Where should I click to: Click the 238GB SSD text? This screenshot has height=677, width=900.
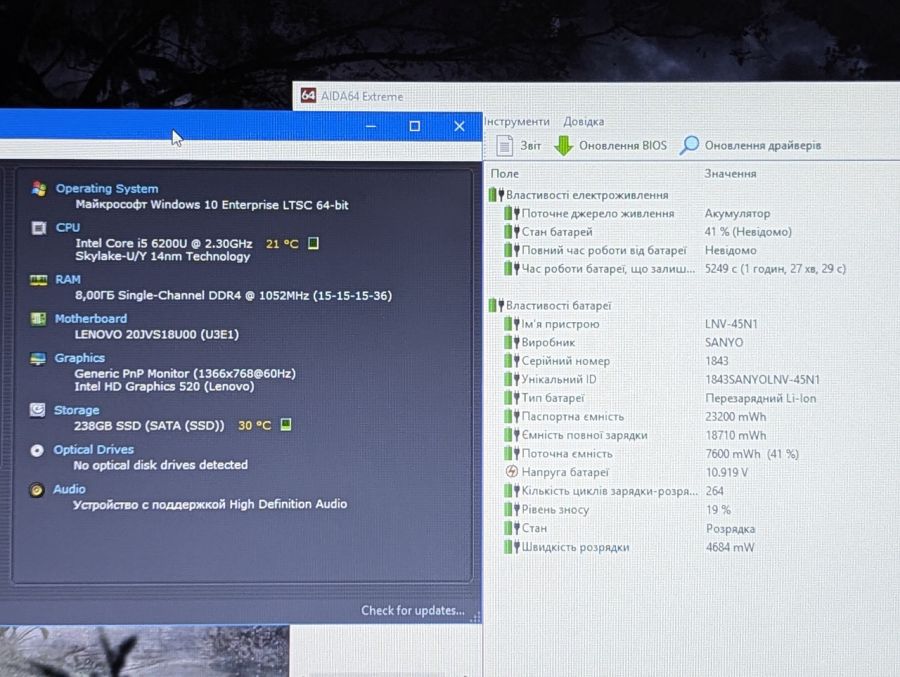(149, 425)
